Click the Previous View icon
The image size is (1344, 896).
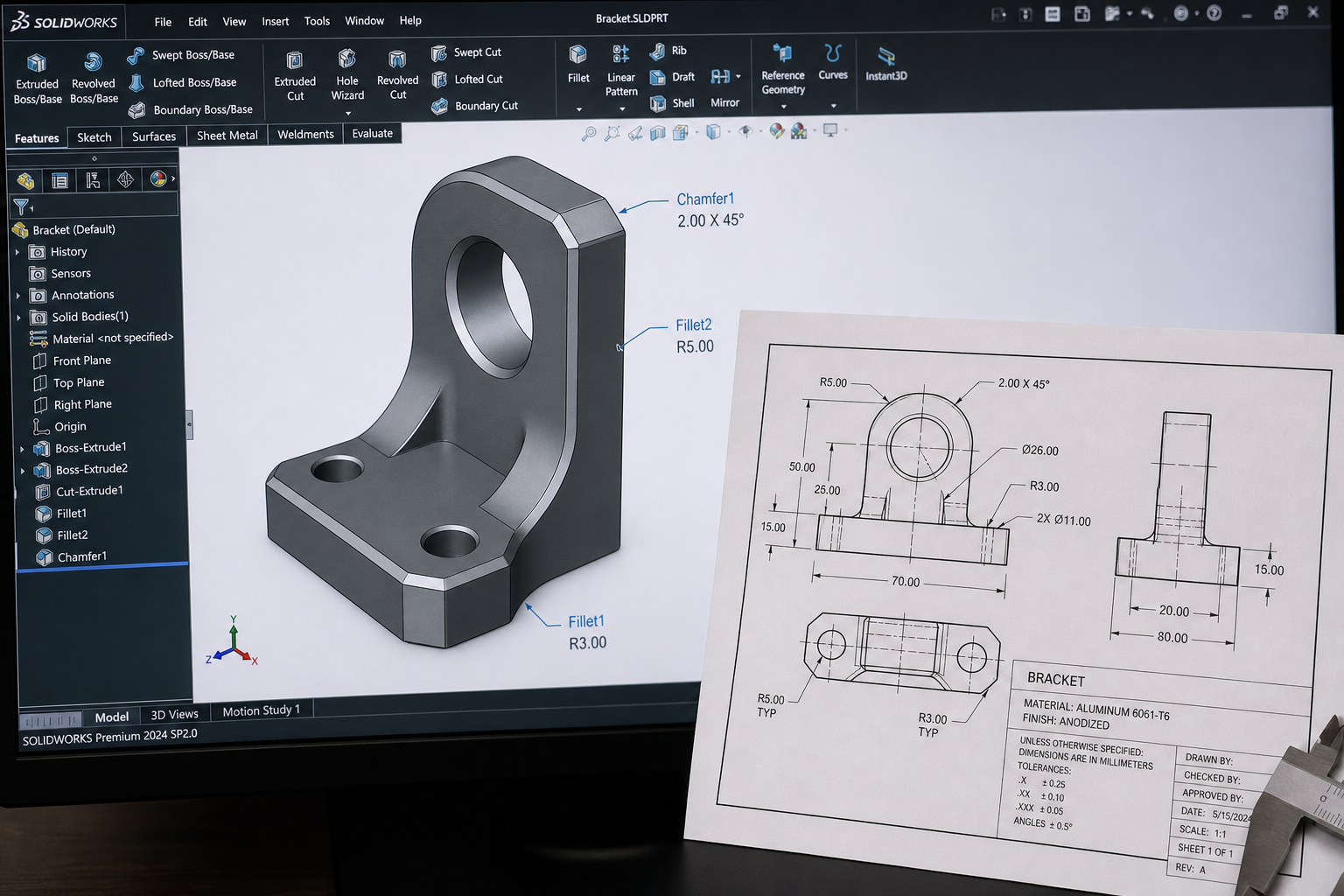635,133
